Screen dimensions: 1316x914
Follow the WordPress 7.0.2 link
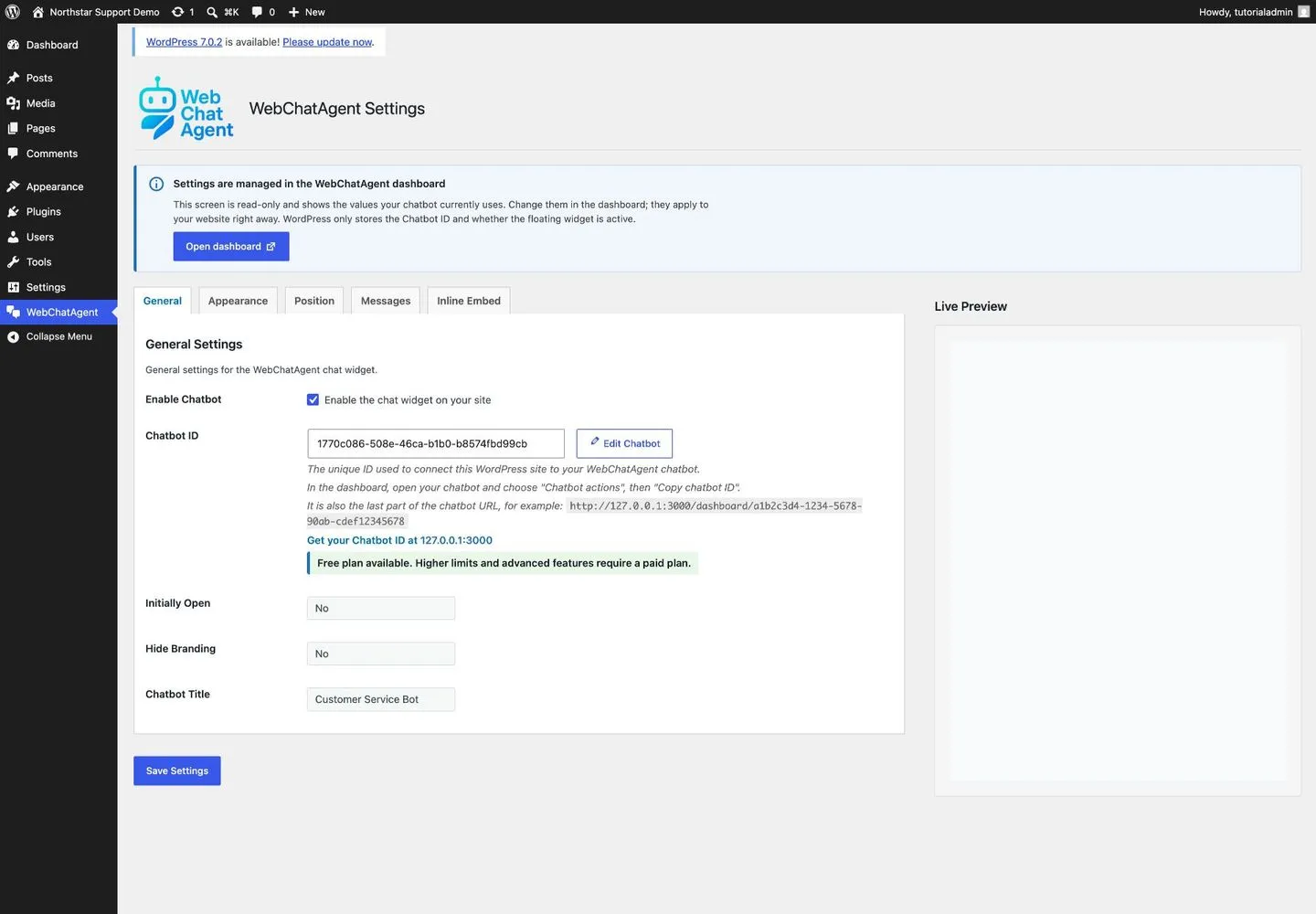tap(184, 42)
